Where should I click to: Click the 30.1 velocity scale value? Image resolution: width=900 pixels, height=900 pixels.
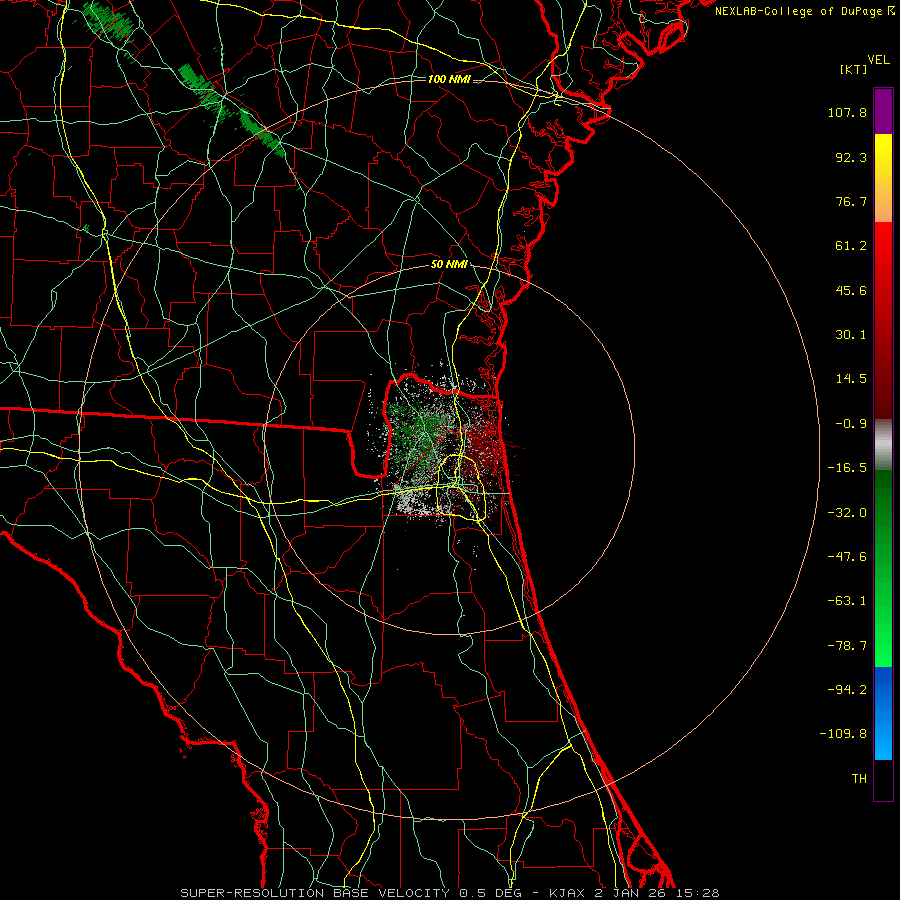coord(851,335)
